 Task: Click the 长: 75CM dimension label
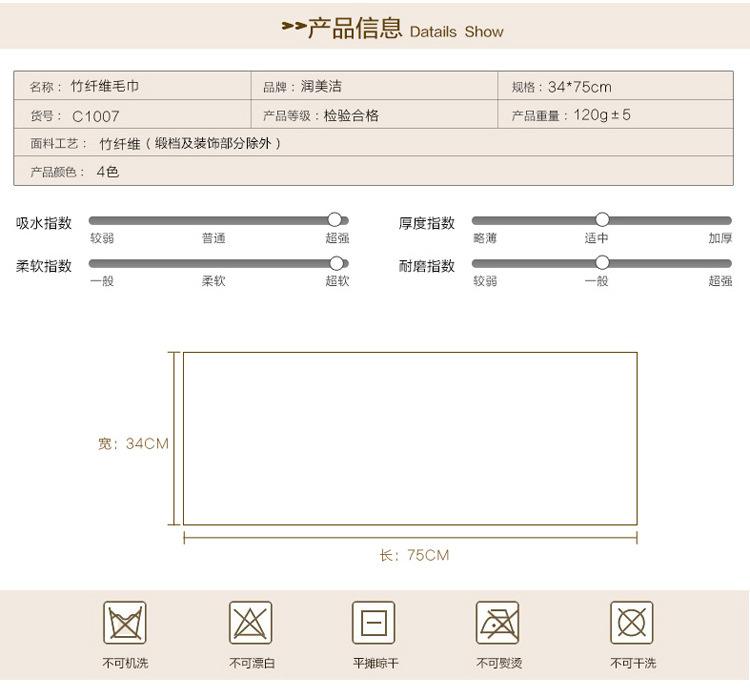point(414,555)
